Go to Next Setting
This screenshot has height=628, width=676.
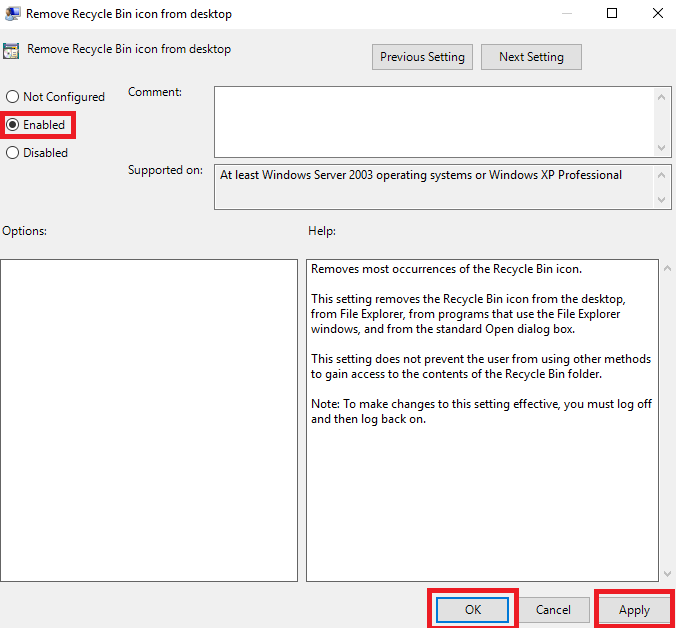click(531, 57)
